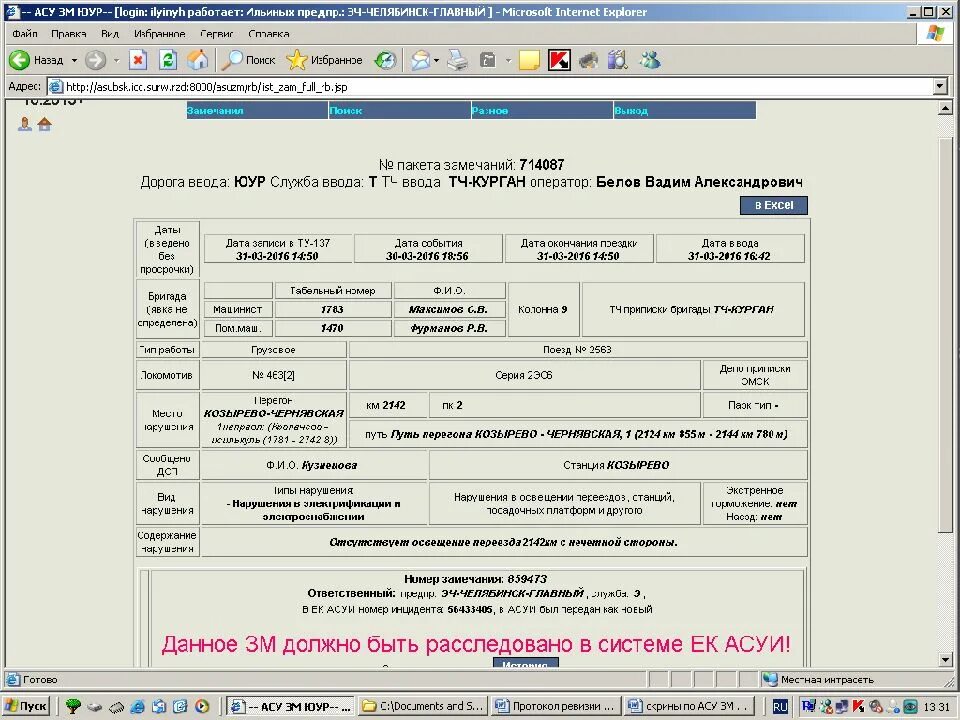960x720 pixels.
Task: Click the media player quick launch icon
Action: click(x=201, y=706)
